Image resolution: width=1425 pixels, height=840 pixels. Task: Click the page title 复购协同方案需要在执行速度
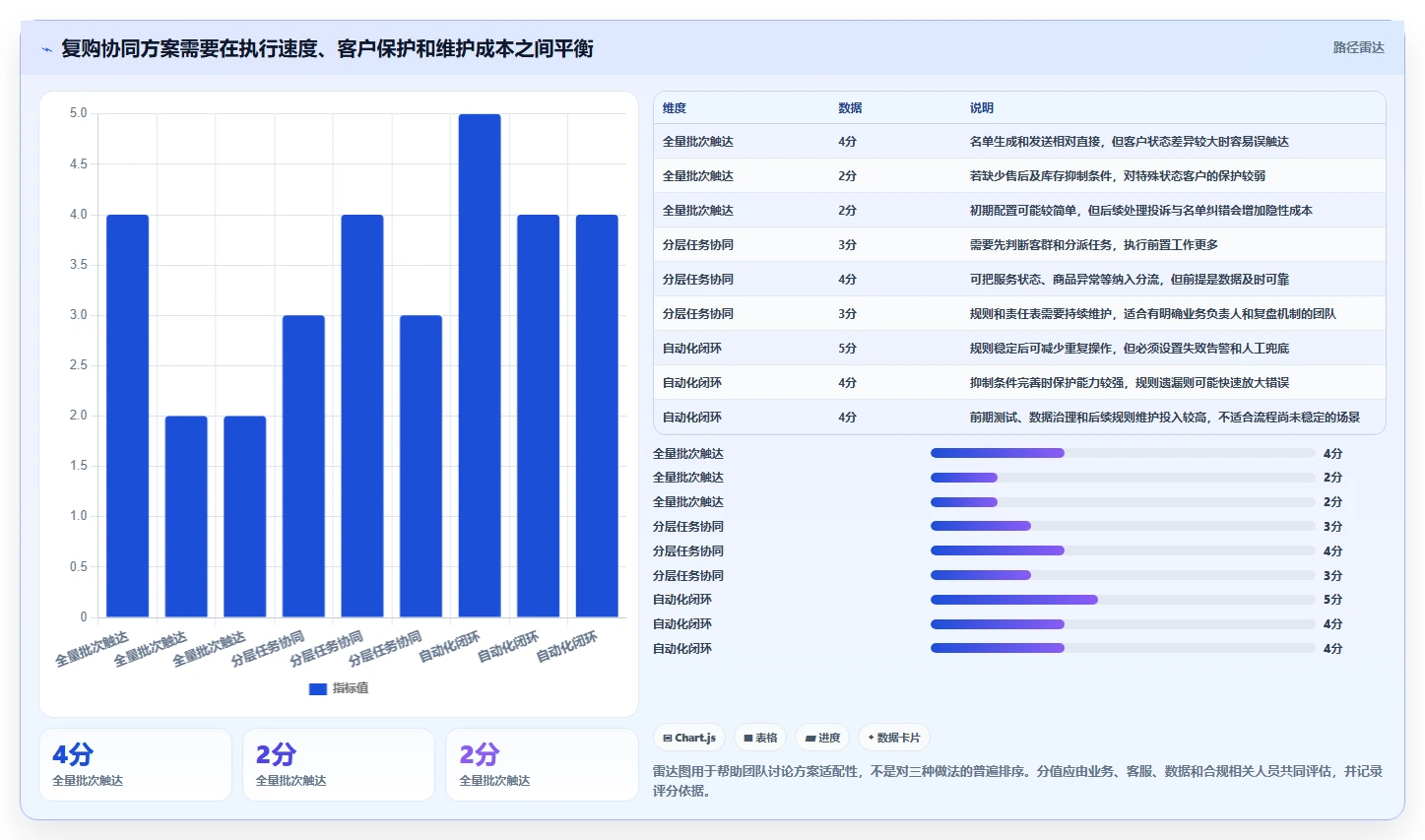coord(327,48)
